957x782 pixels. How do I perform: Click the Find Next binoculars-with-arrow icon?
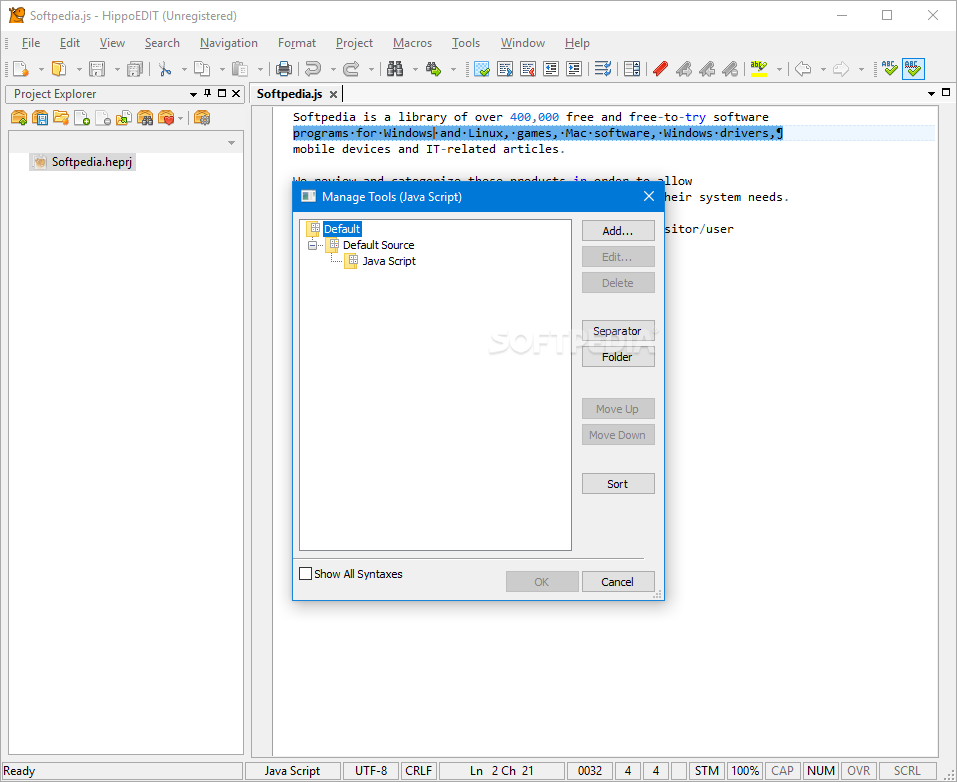433,69
